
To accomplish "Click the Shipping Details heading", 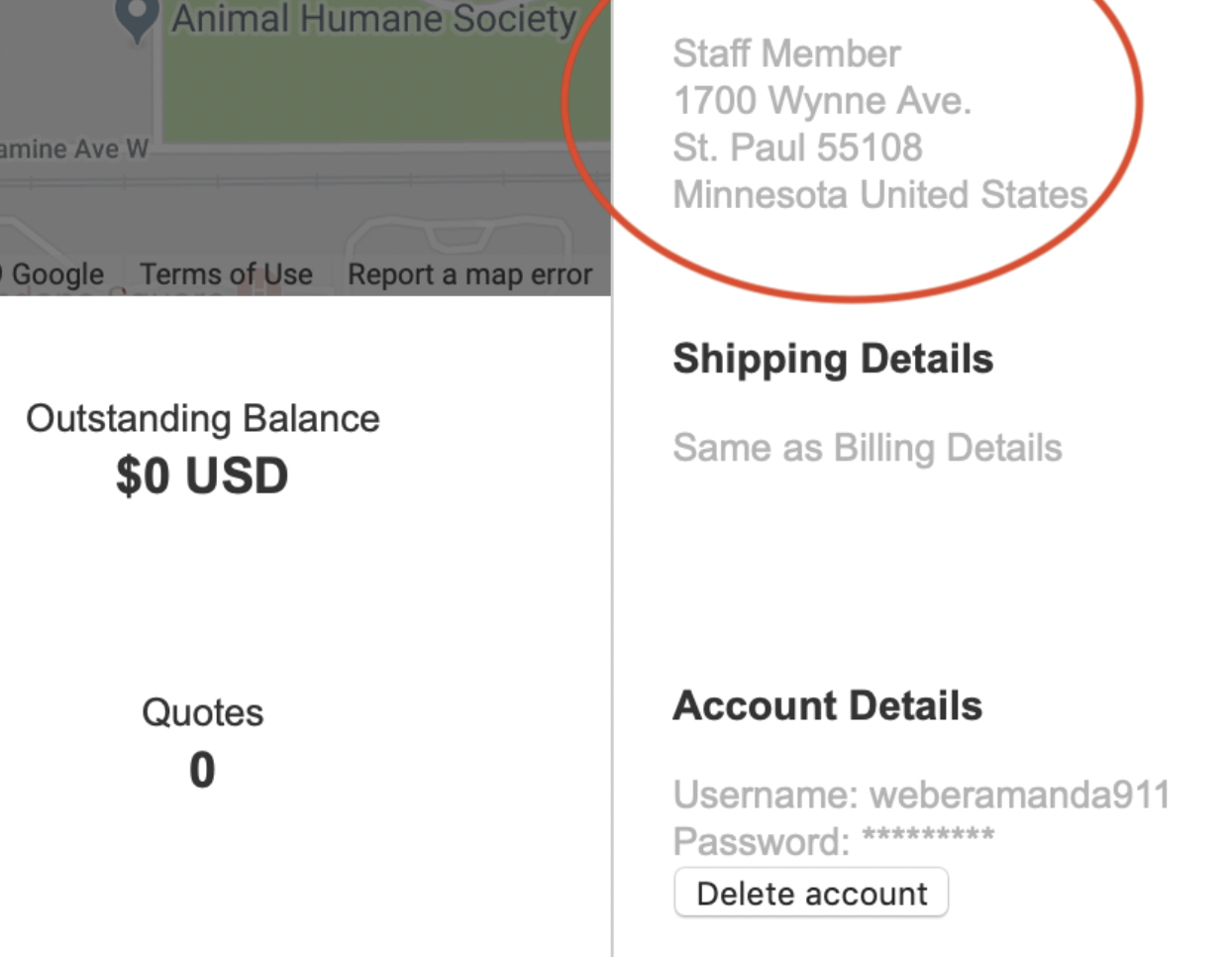I will click(833, 359).
